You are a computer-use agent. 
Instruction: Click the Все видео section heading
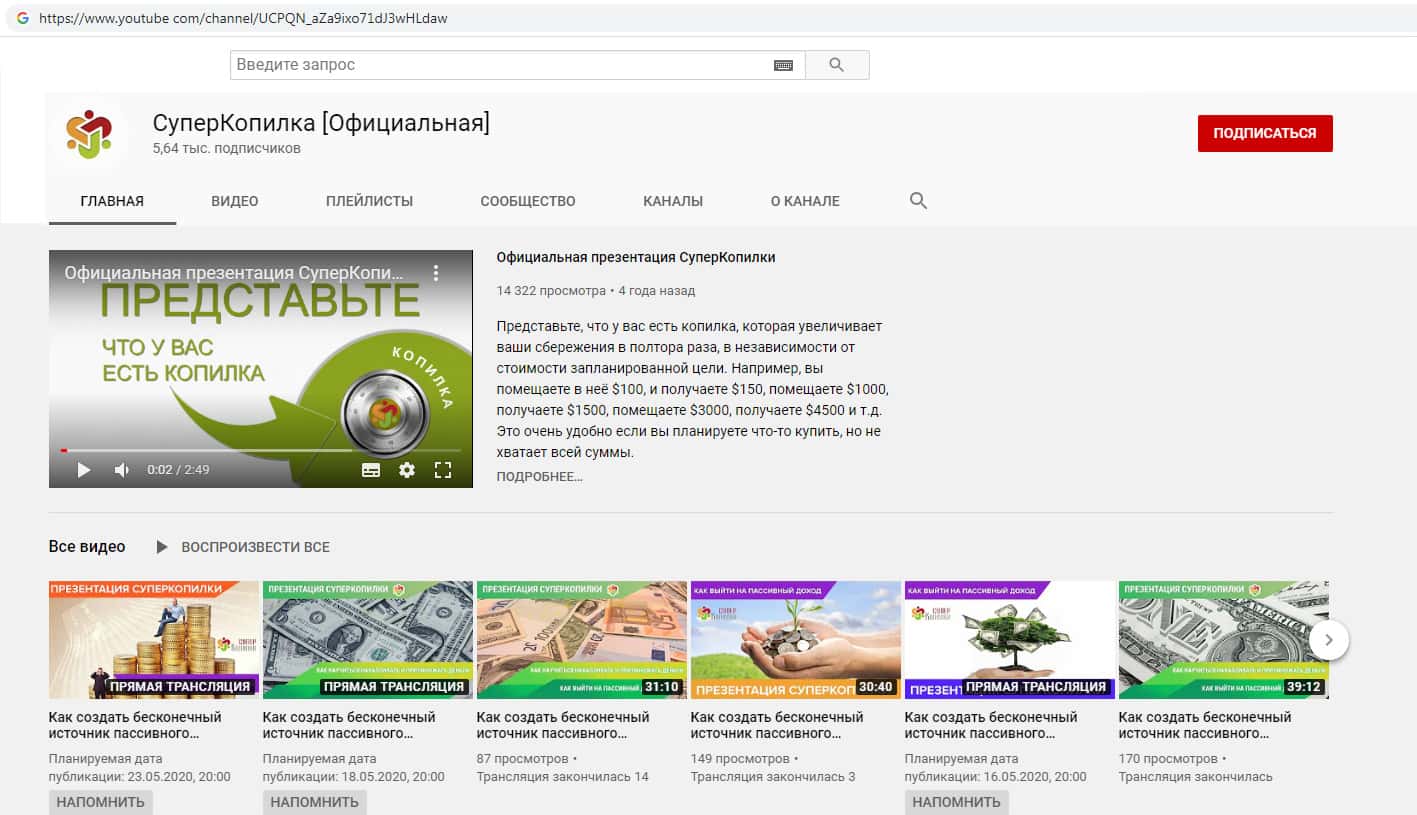87,547
